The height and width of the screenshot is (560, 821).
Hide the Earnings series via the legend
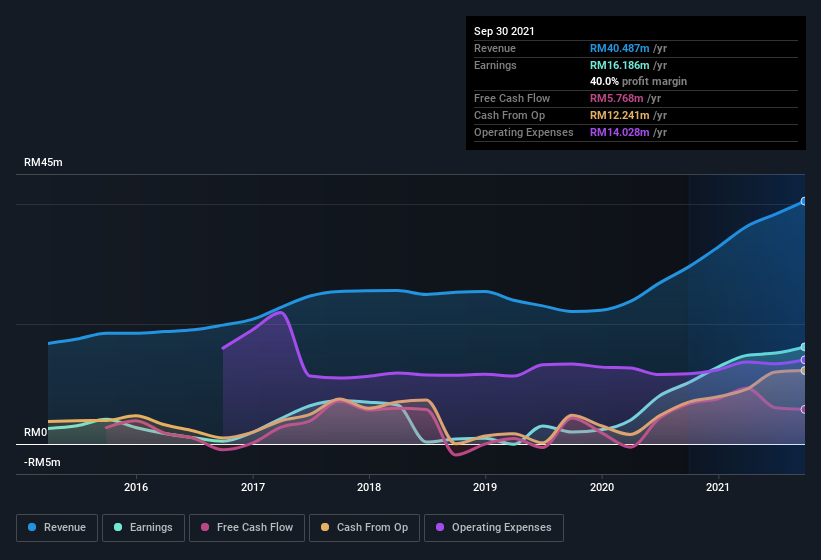(144, 527)
